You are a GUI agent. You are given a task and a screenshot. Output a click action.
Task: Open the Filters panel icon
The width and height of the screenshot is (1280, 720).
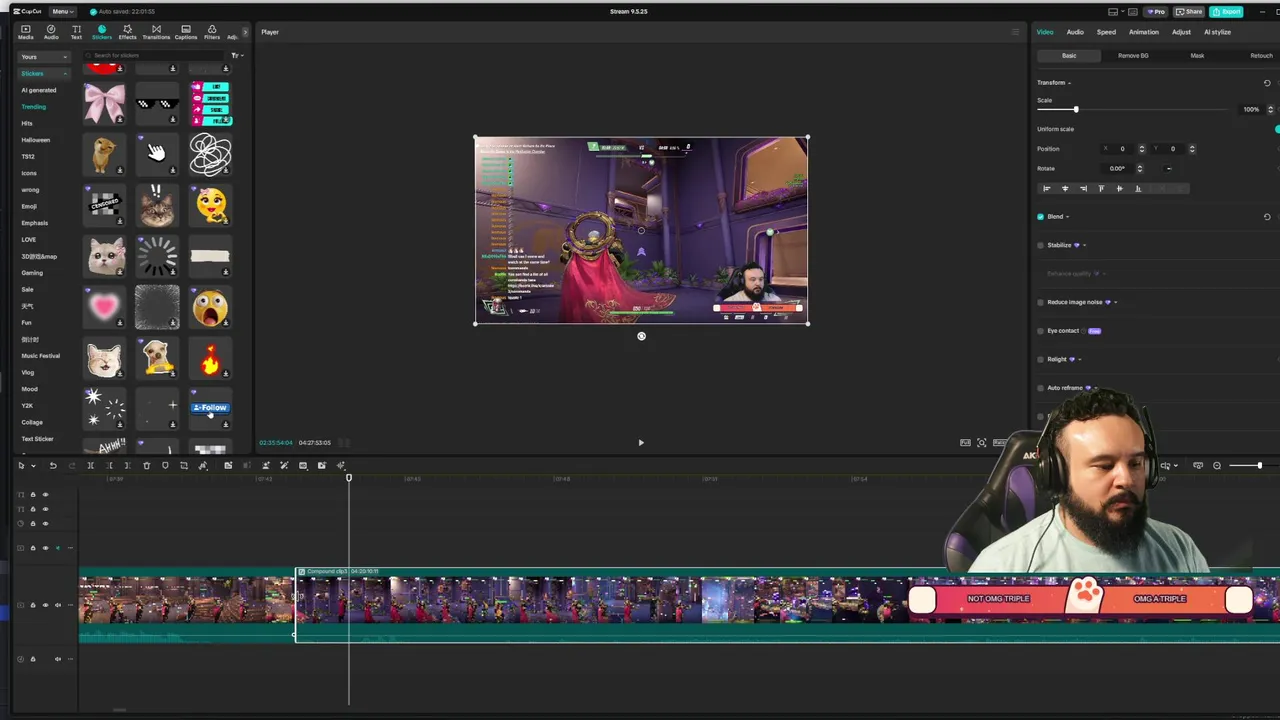tap(212, 32)
